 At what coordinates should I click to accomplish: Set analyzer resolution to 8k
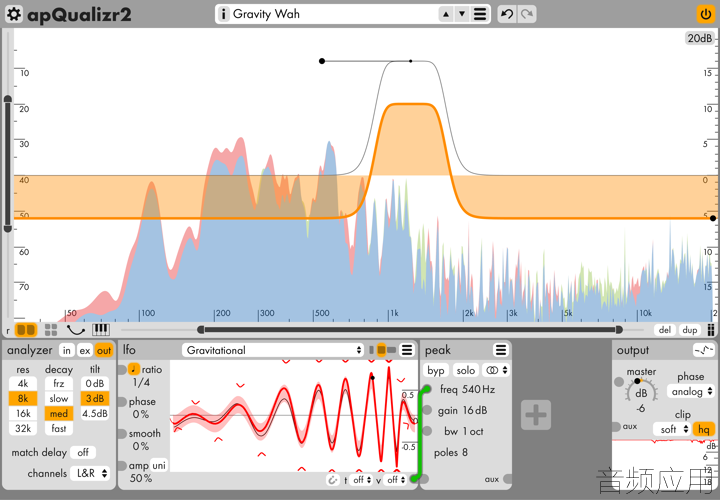[22, 399]
